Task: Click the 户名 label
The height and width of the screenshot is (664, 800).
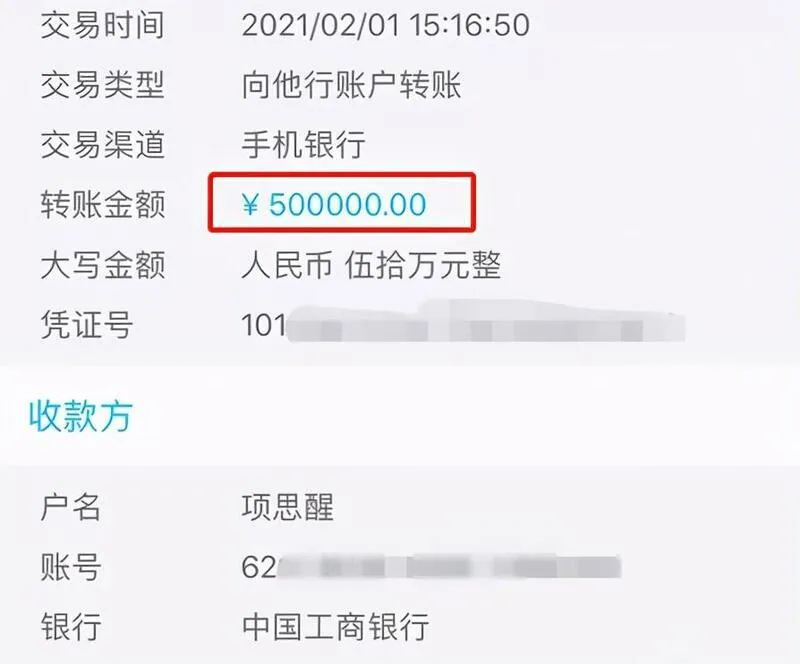Action: [x=71, y=507]
